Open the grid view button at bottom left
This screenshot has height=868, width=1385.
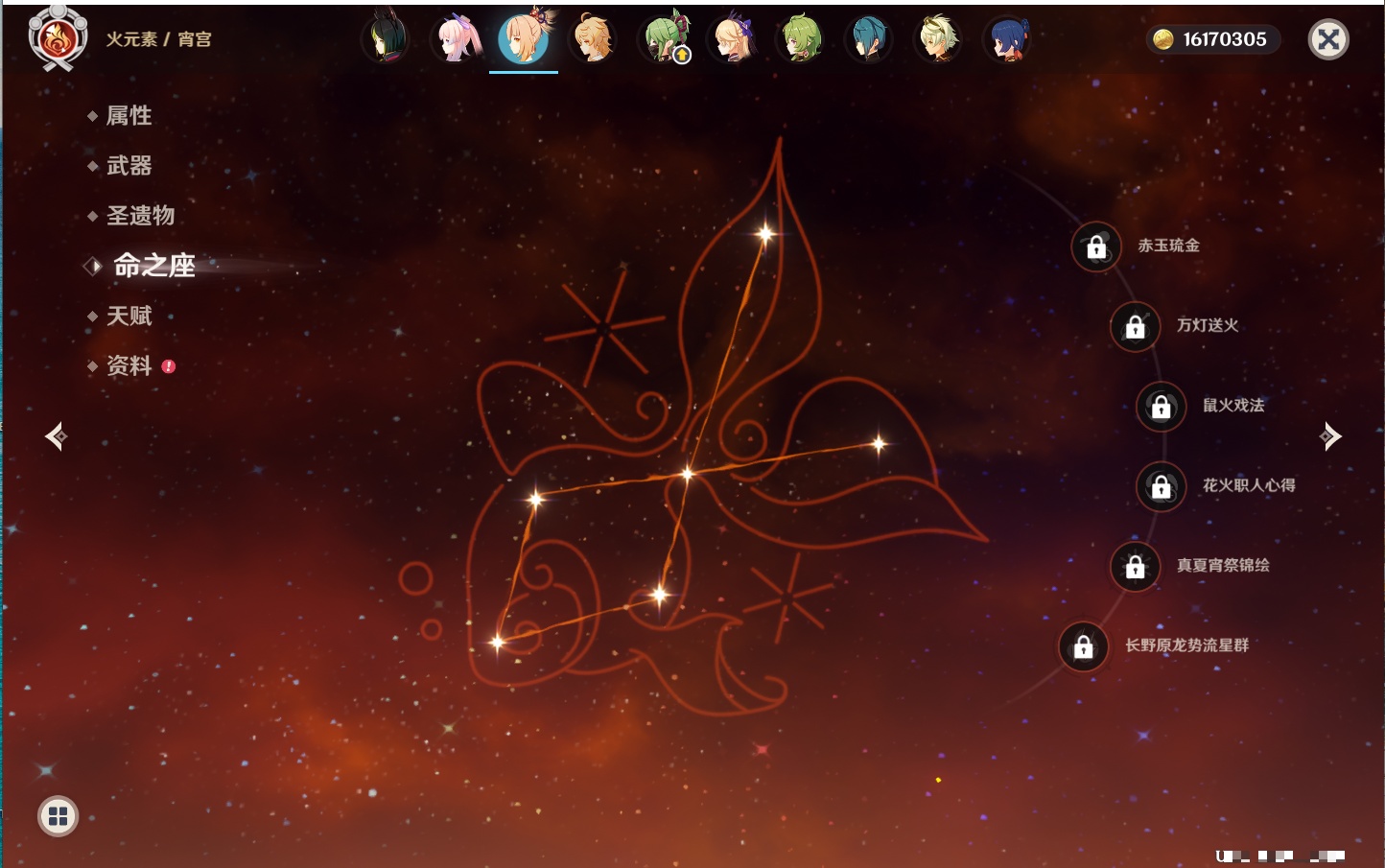click(58, 816)
